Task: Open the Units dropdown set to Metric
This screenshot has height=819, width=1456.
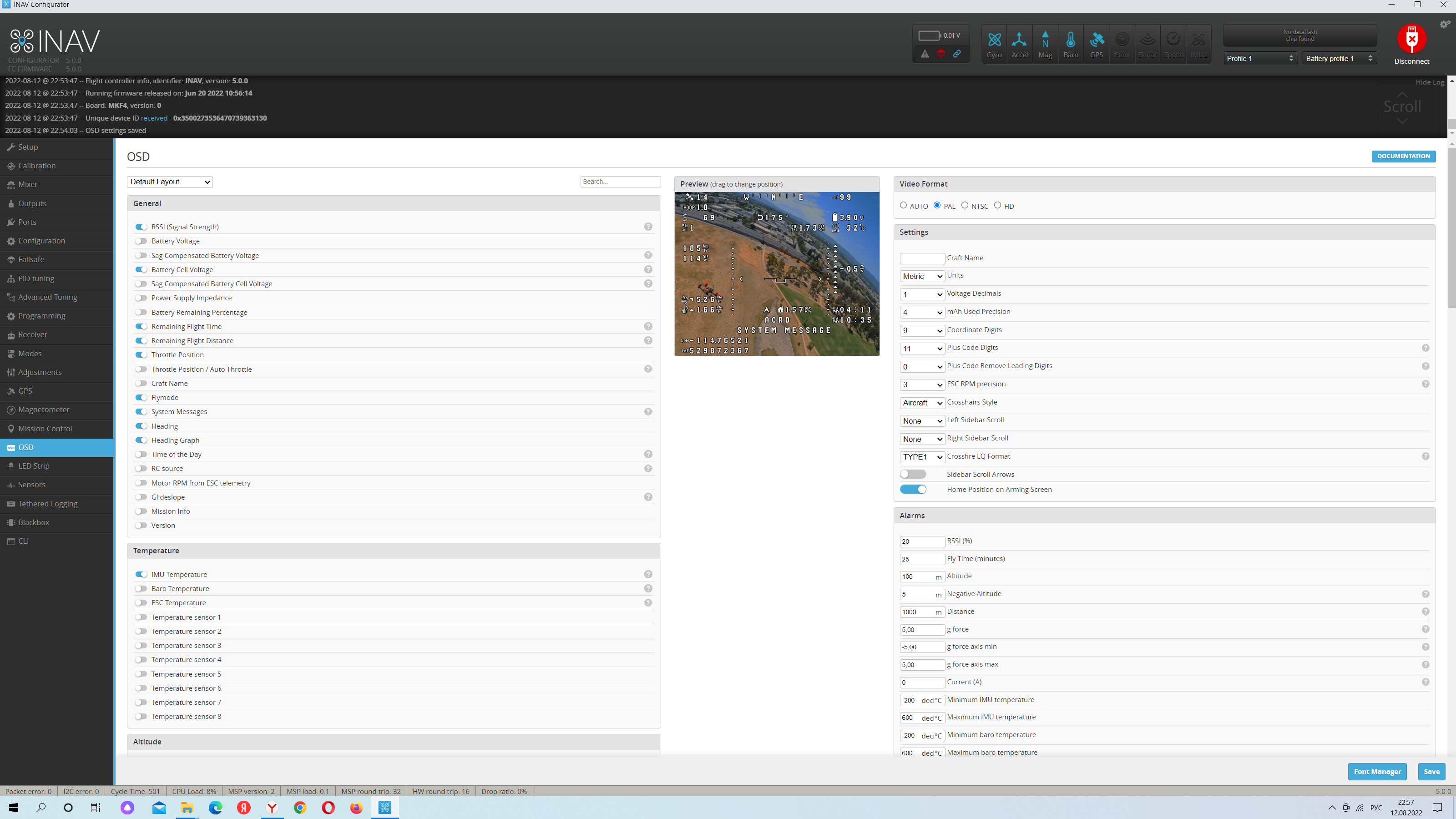Action: [922, 276]
